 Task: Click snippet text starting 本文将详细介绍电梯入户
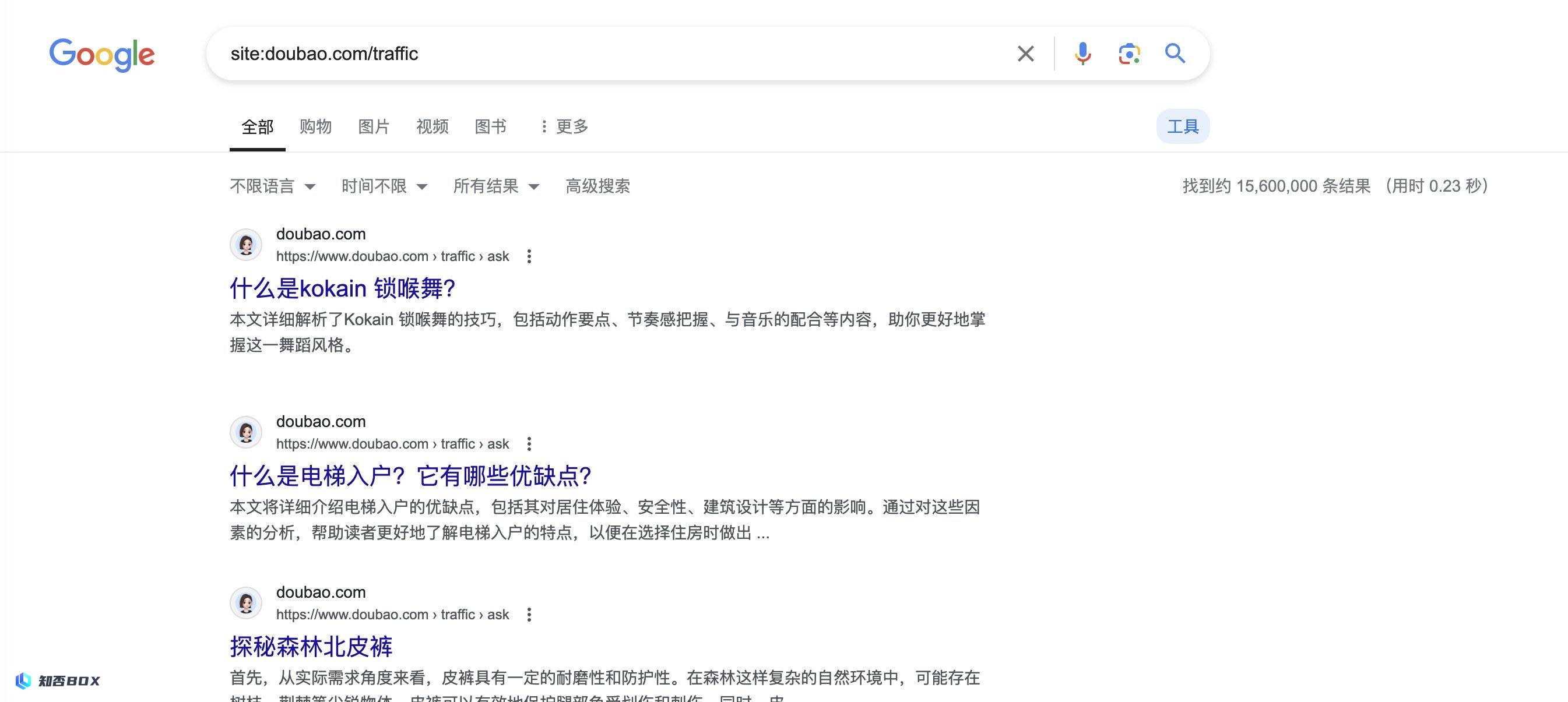pyautogui.click(x=605, y=520)
